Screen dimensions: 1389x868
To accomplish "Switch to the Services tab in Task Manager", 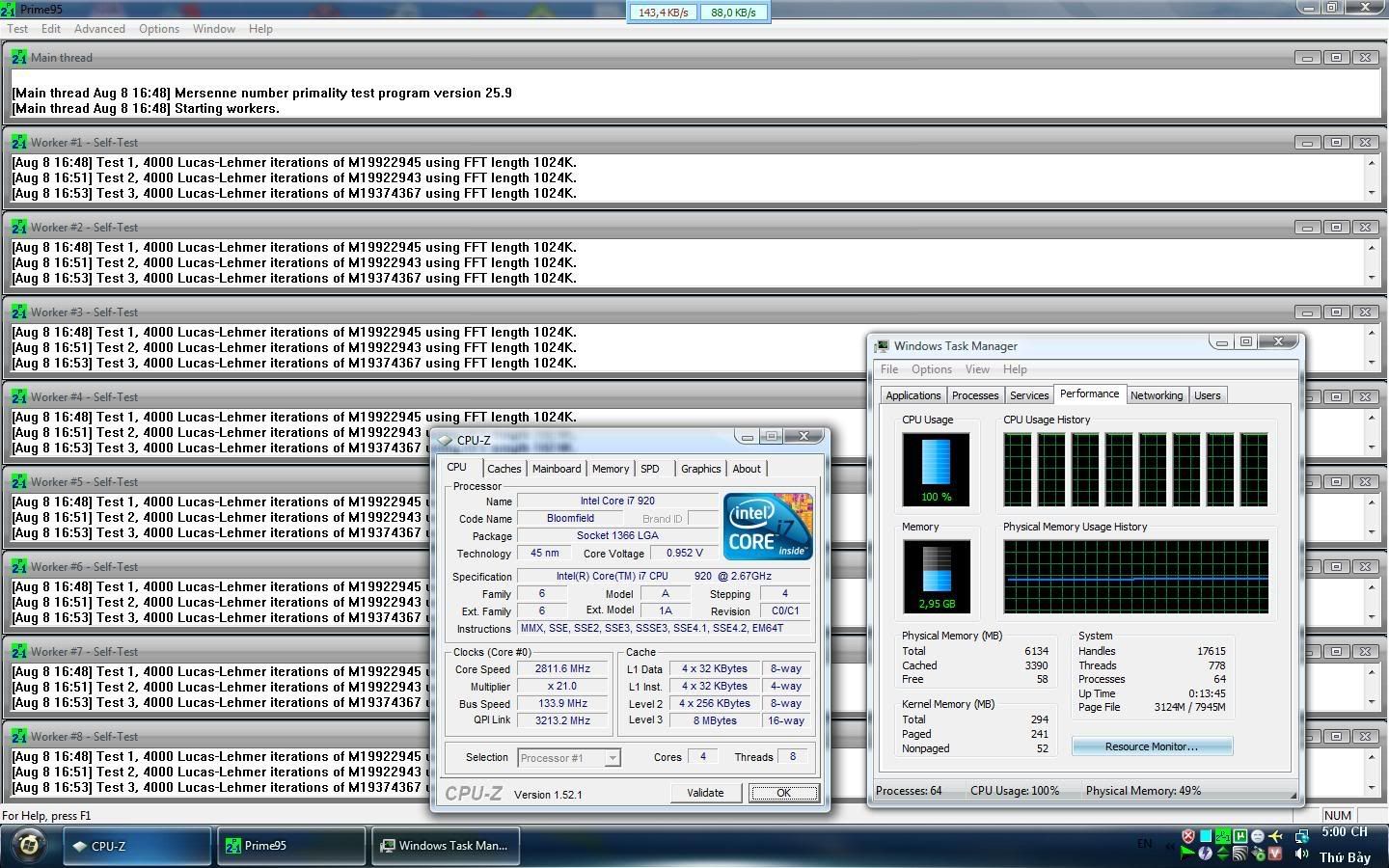I will pyautogui.click(x=1029, y=395).
